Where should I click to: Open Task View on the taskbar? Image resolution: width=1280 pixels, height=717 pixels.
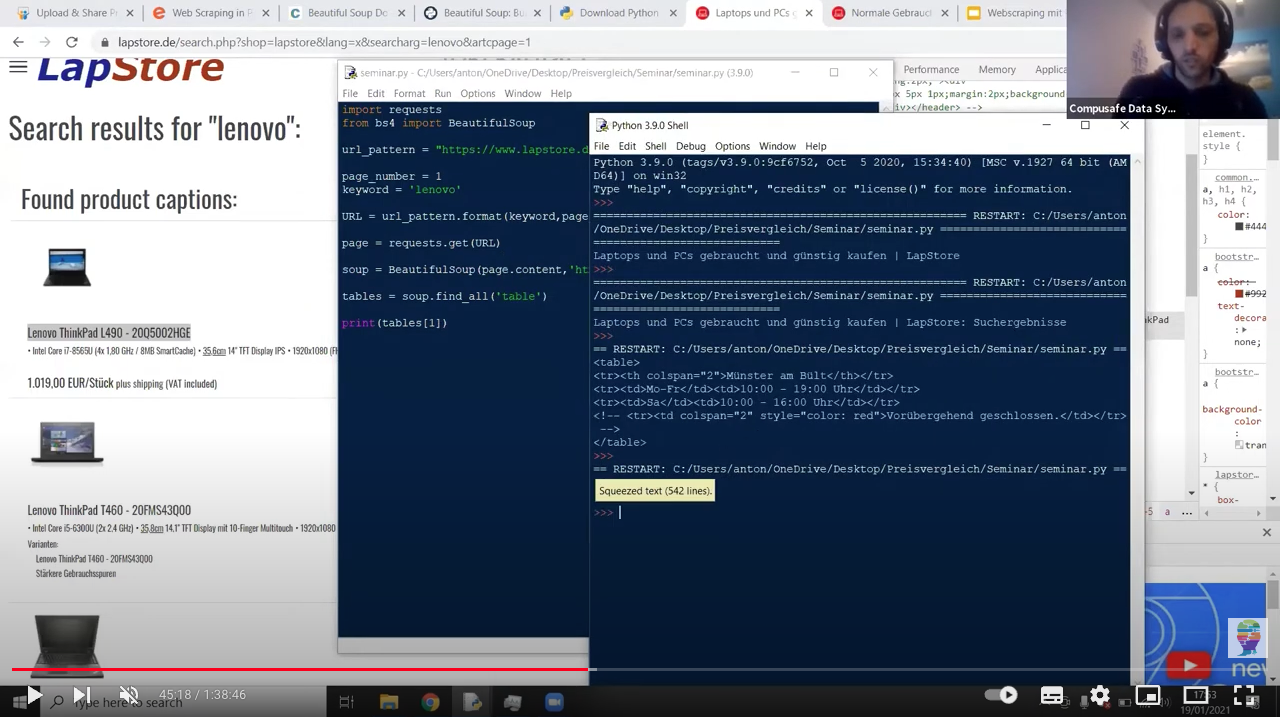pyautogui.click(x=346, y=702)
